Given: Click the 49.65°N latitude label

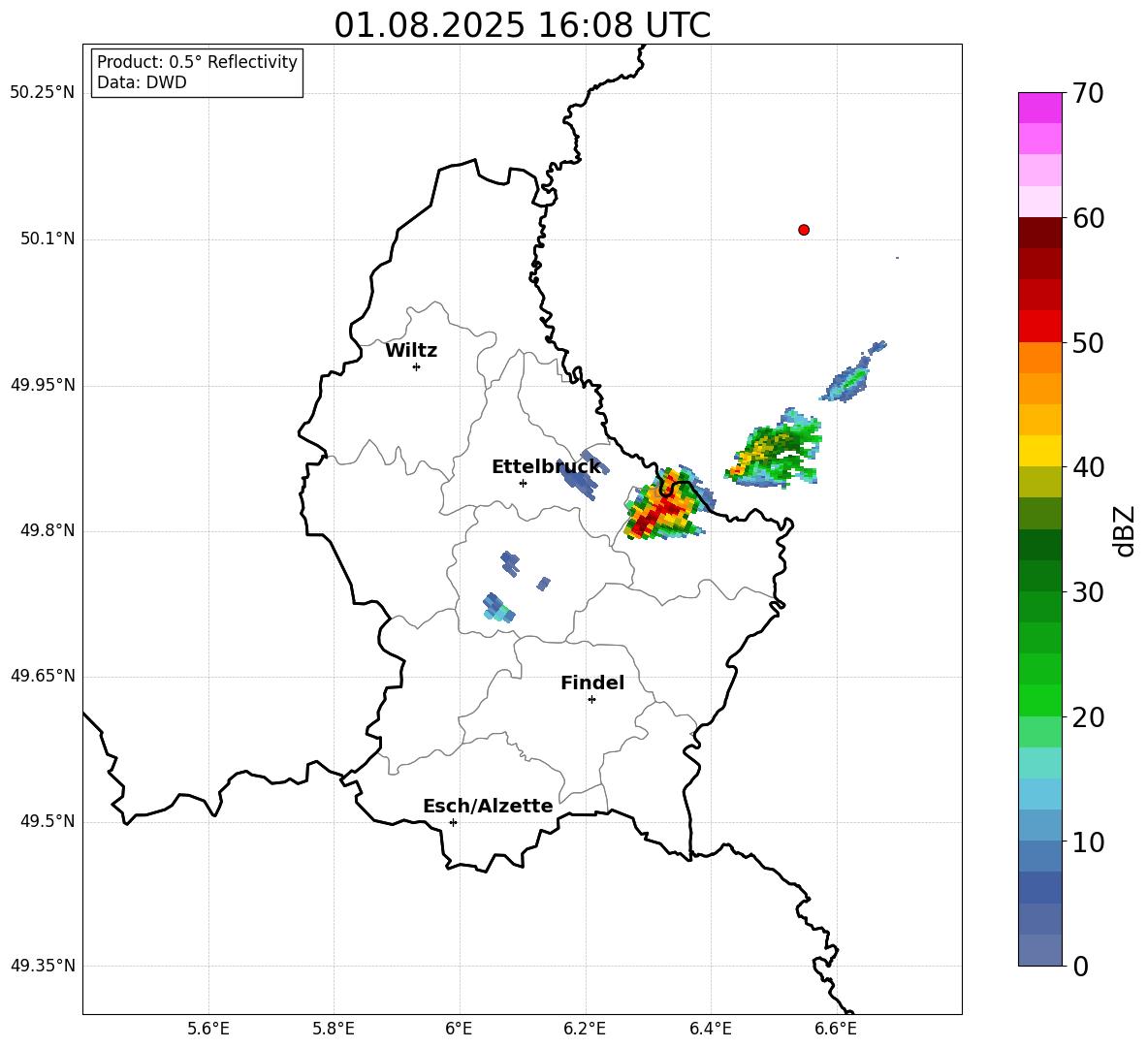Looking at the screenshot, I should click(x=43, y=676).
